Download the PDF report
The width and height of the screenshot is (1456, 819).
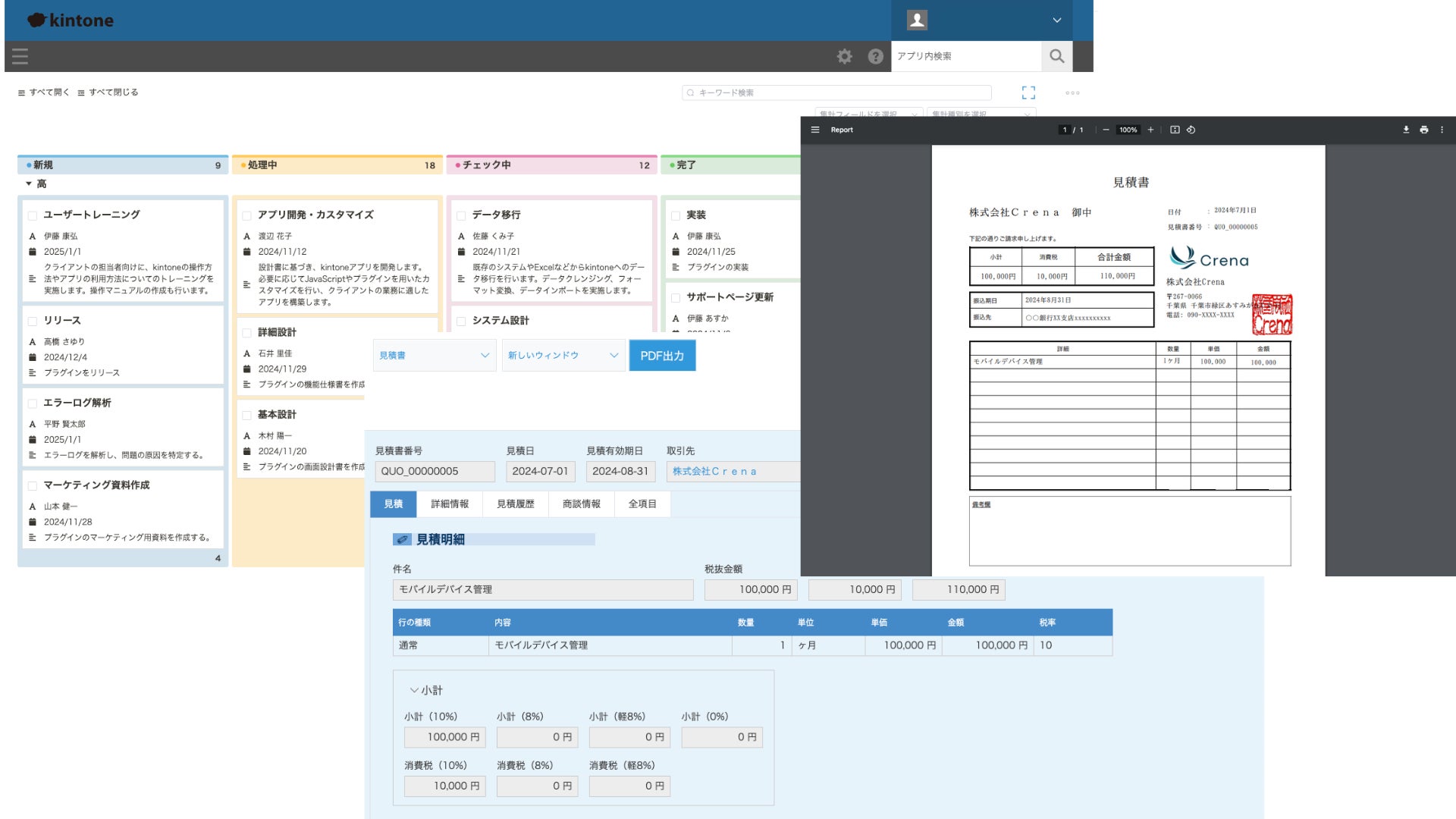coord(1405,130)
